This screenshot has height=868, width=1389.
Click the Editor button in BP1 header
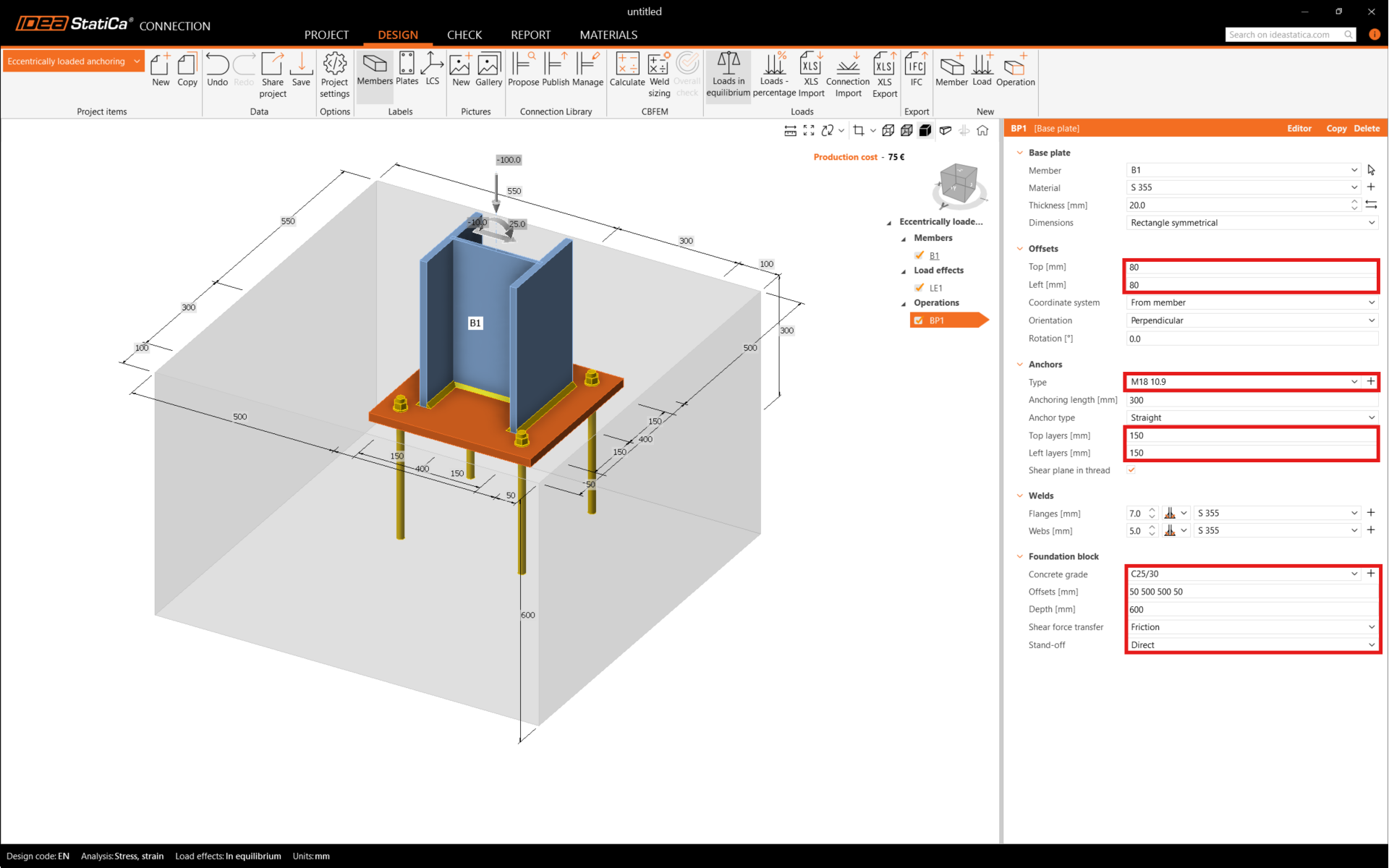[1299, 128]
